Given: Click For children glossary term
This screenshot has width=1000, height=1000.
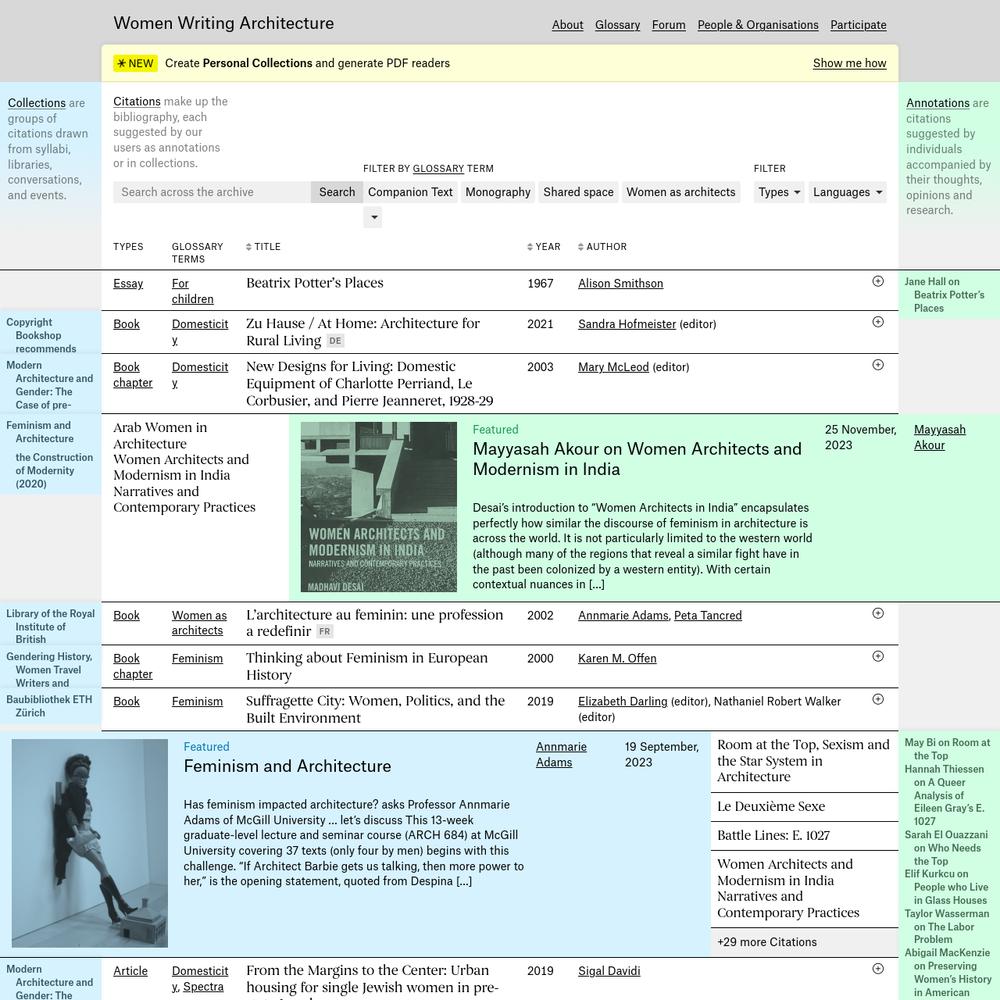Looking at the screenshot, I should 192,291.
